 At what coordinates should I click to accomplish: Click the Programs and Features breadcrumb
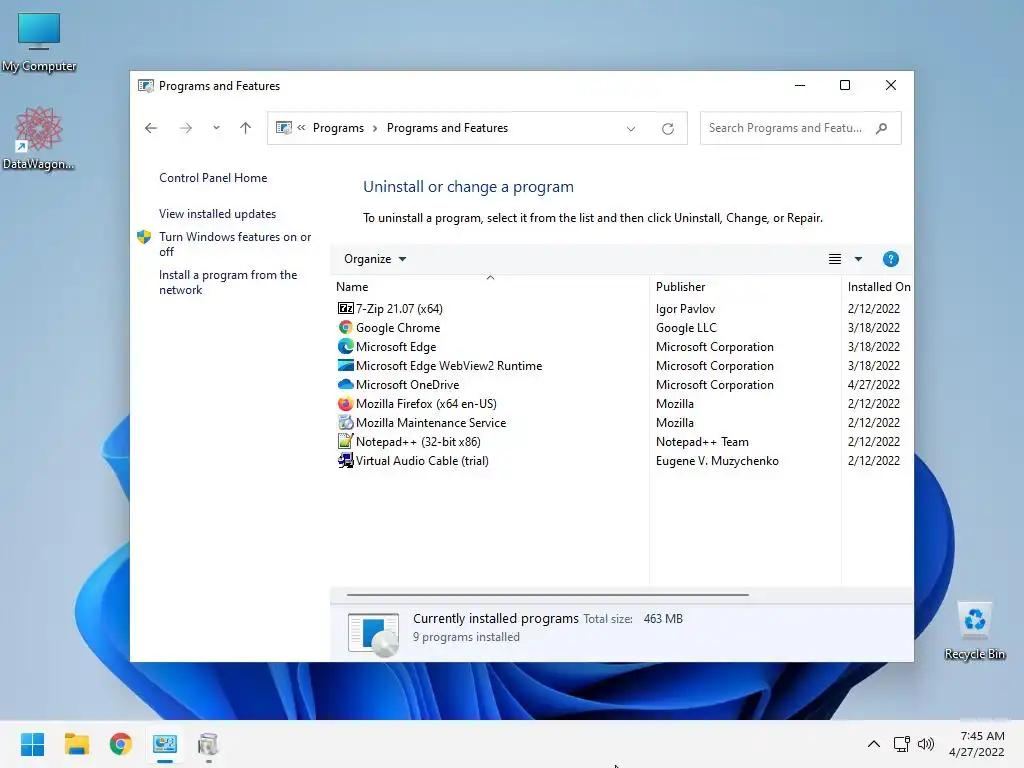point(447,128)
